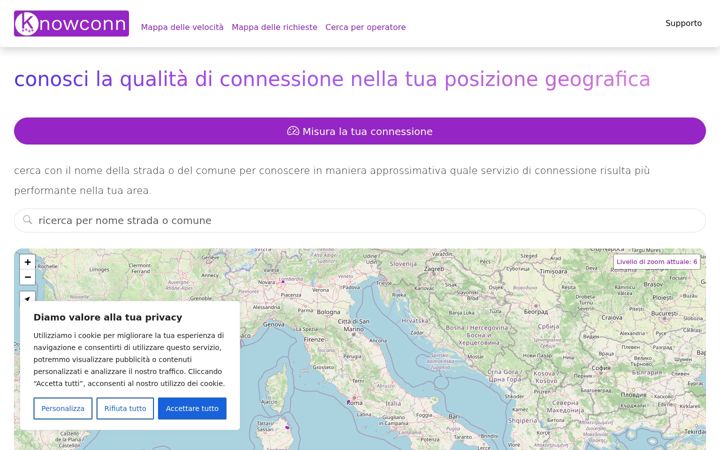Click the speedometer icon on measure button
Image resolution: width=720 pixels, height=450 pixels.
[x=293, y=131]
